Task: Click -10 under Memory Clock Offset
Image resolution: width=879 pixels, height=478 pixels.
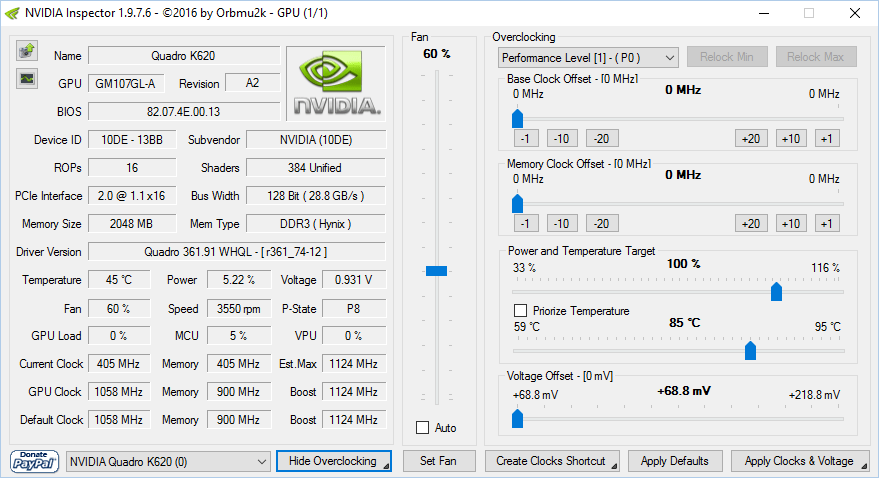Action: [x=562, y=223]
